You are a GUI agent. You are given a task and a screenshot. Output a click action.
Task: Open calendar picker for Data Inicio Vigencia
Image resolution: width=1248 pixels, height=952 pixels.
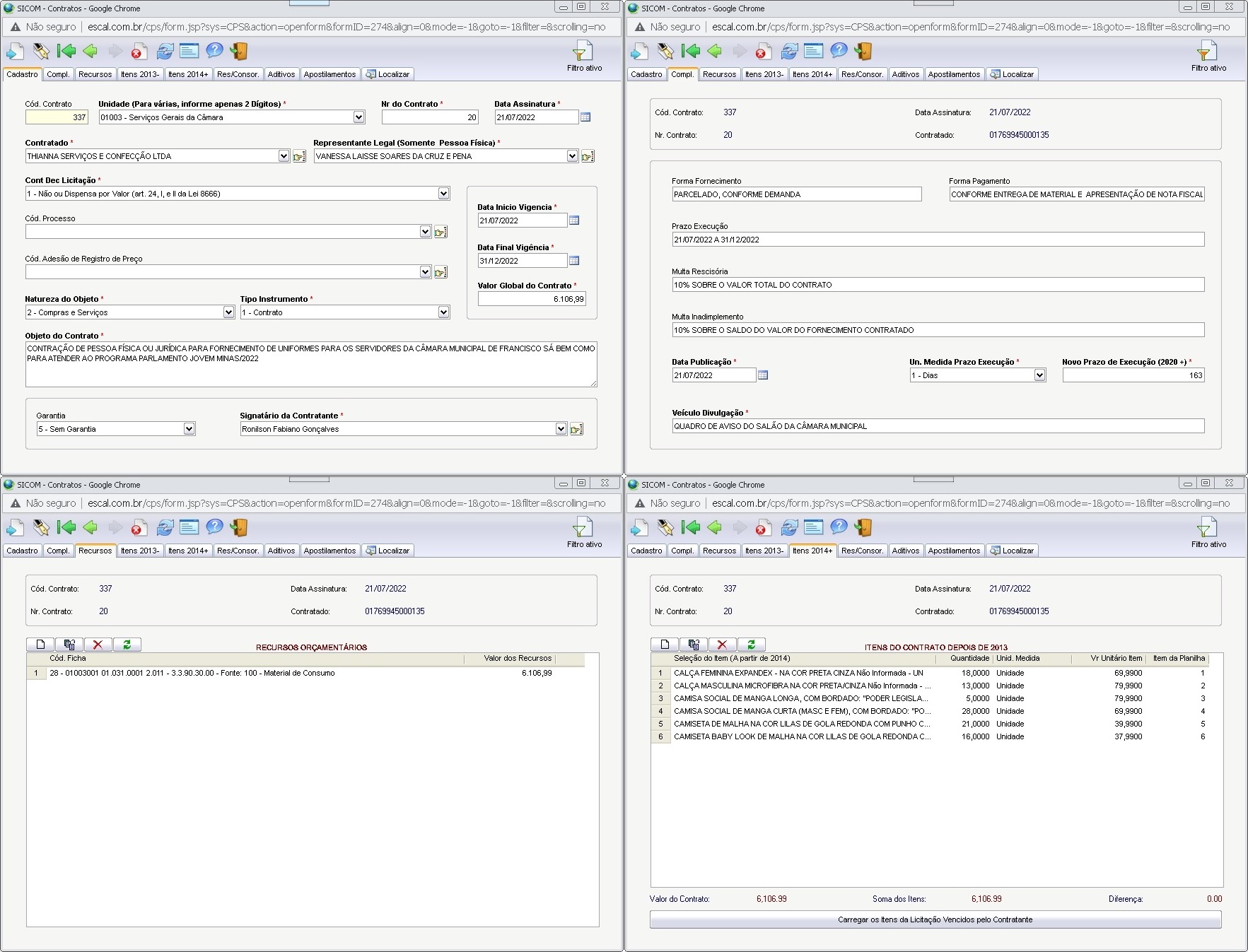pyautogui.click(x=574, y=221)
